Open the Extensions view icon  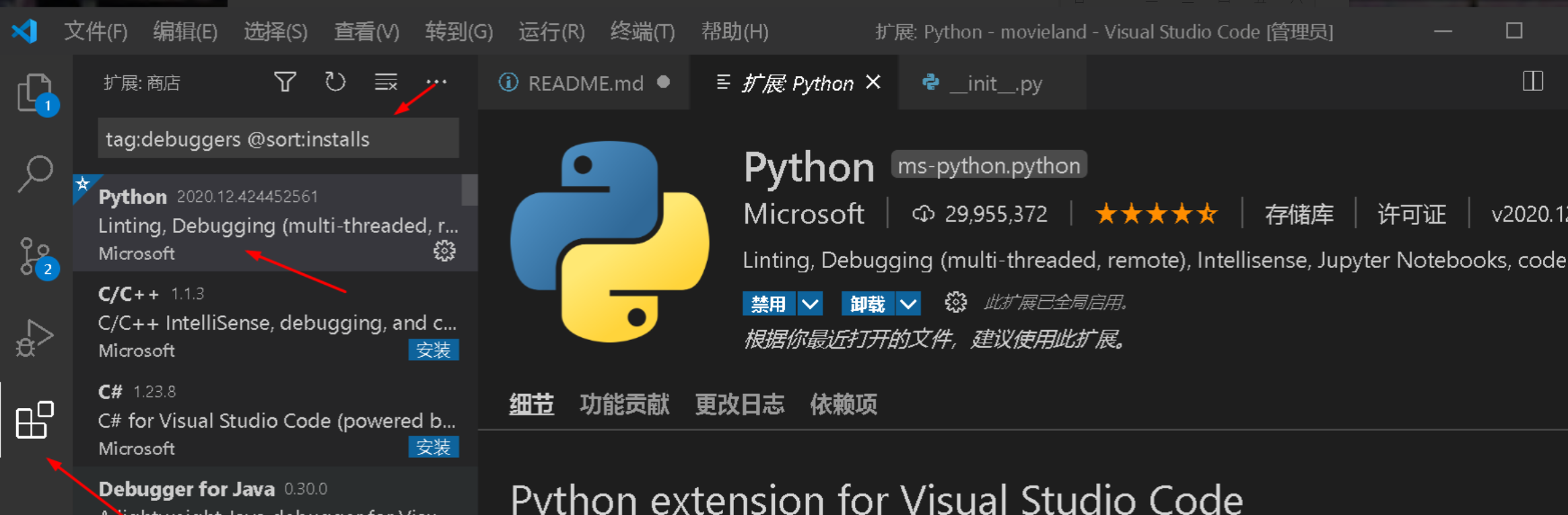35,420
